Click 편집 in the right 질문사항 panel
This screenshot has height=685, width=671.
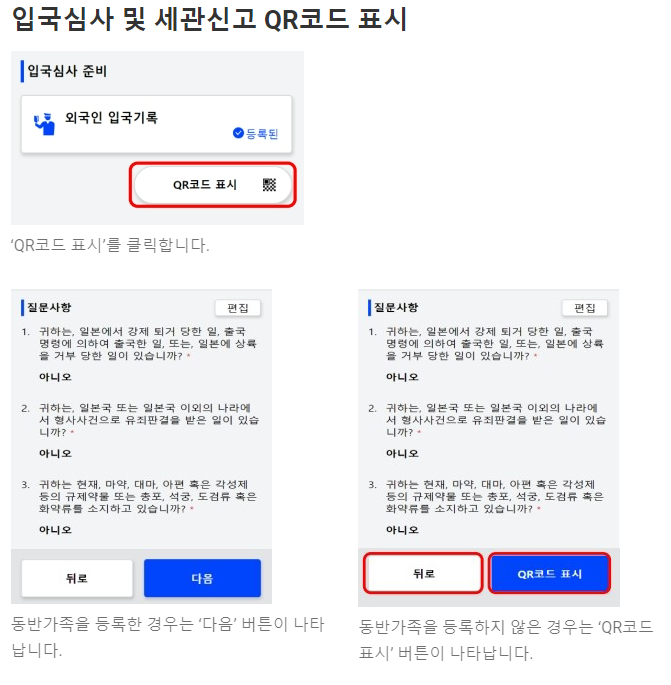click(585, 308)
